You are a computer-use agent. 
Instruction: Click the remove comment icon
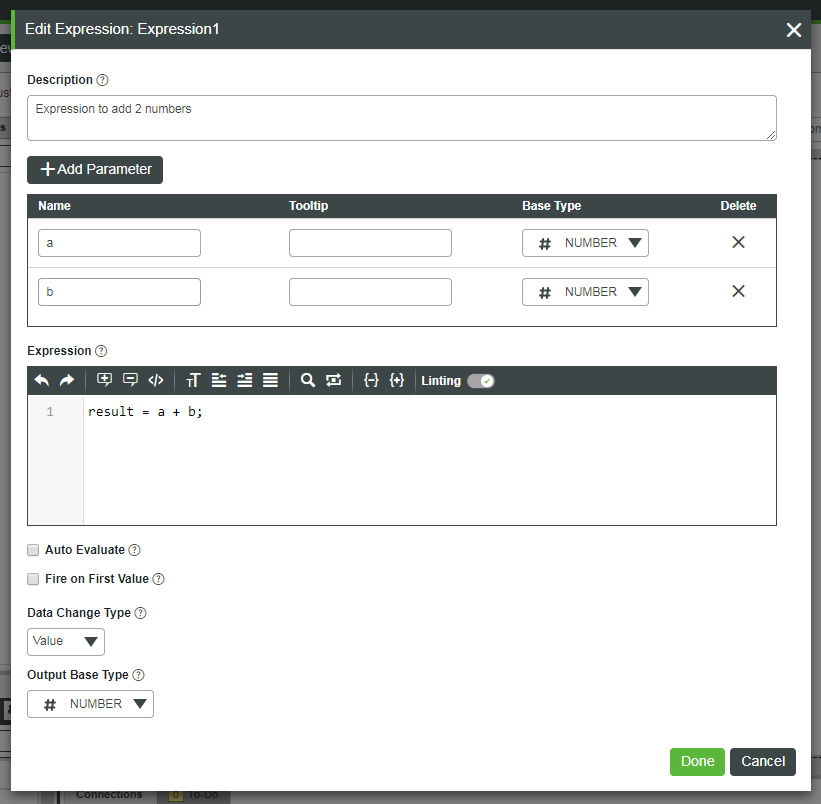tap(130, 380)
